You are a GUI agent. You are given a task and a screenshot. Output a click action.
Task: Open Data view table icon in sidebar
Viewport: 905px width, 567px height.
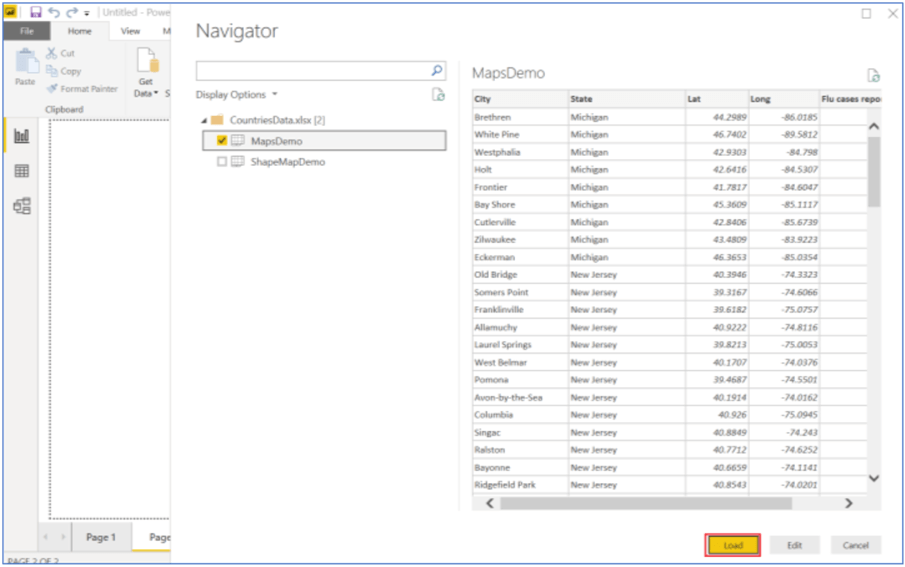pos(22,171)
